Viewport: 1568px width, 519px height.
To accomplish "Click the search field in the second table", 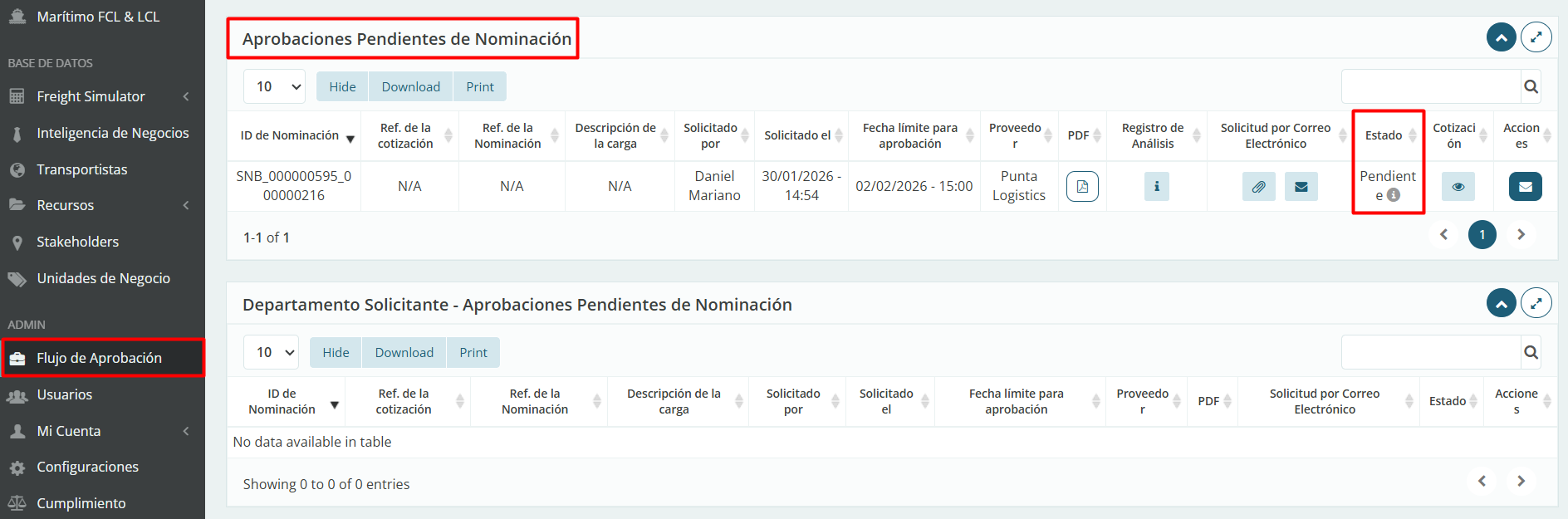I will (x=1430, y=352).
